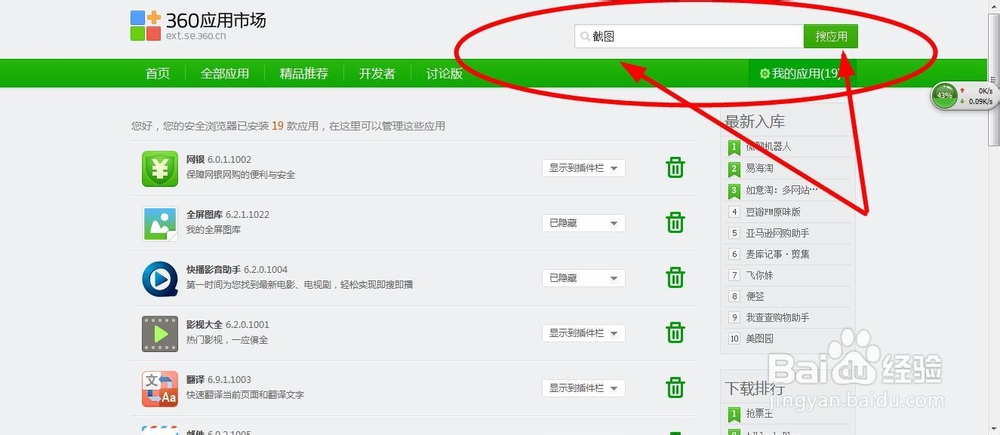Open 亚马逊网购助手 link
The width and height of the screenshot is (1000, 435).
click(777, 233)
